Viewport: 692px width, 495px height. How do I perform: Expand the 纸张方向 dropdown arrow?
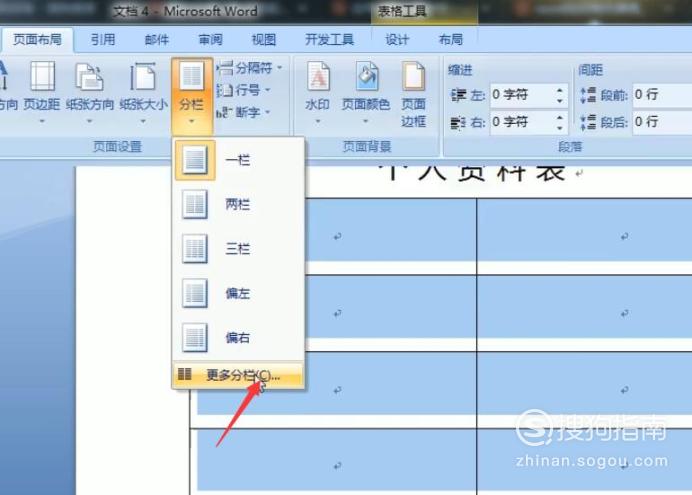tap(90, 121)
